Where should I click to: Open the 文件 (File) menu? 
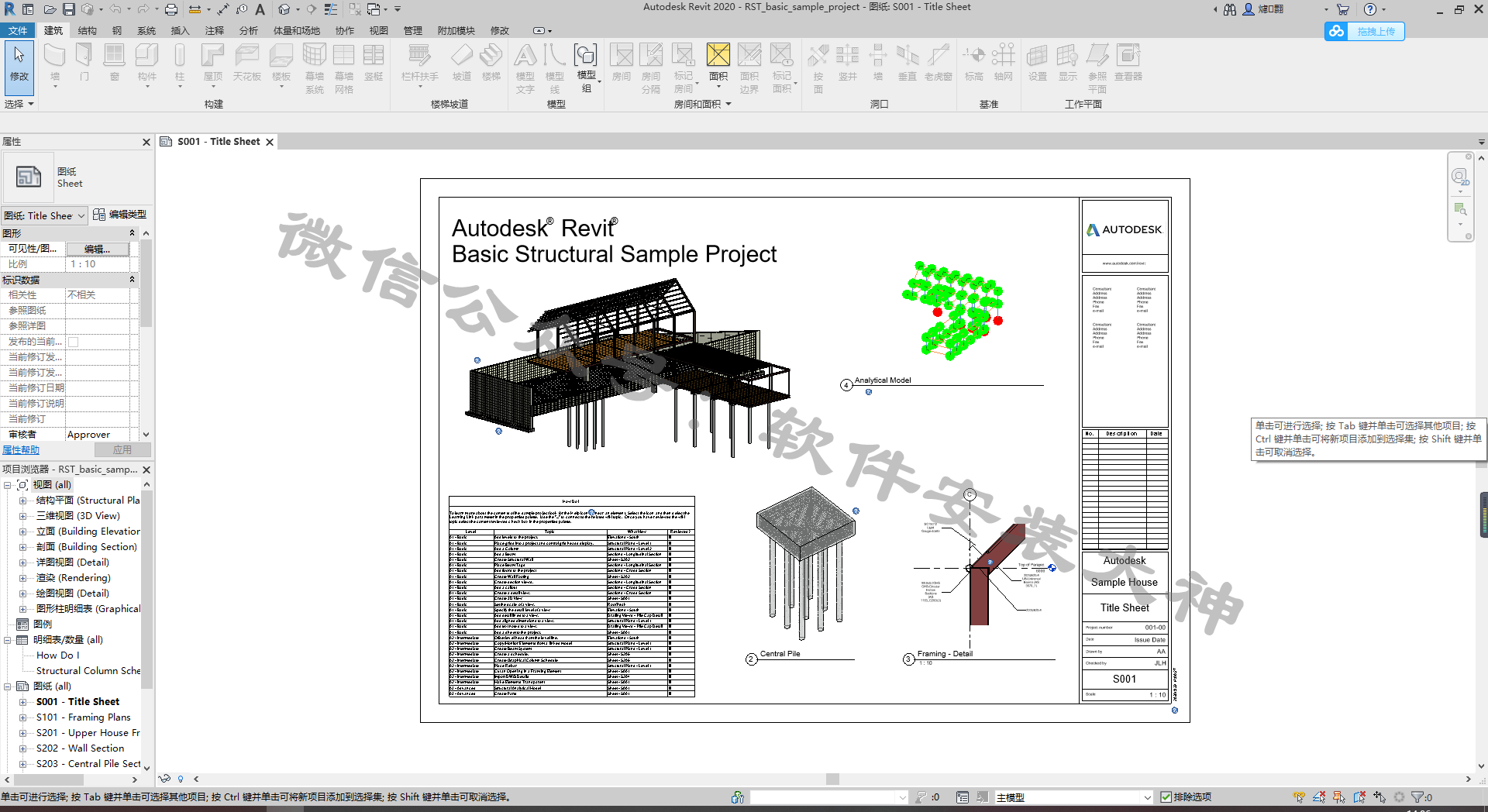(x=18, y=31)
